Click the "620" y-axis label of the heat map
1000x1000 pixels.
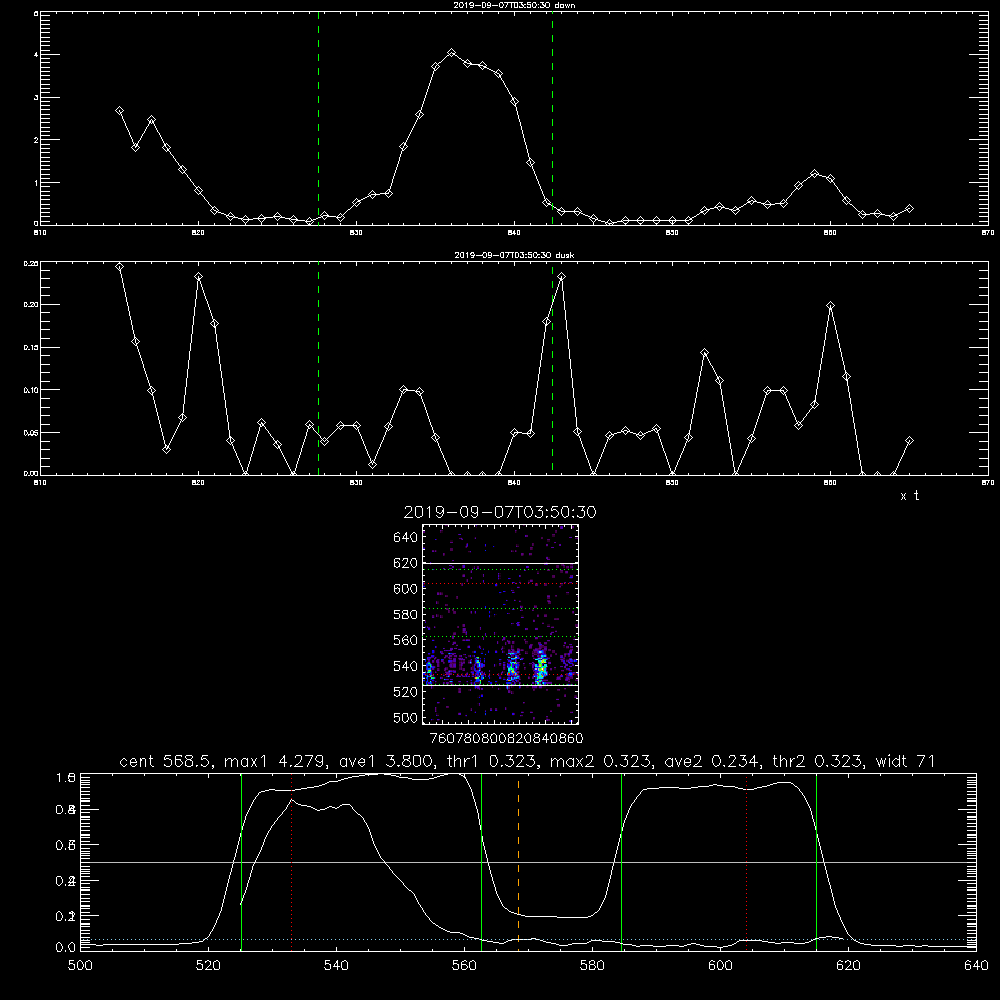406,563
